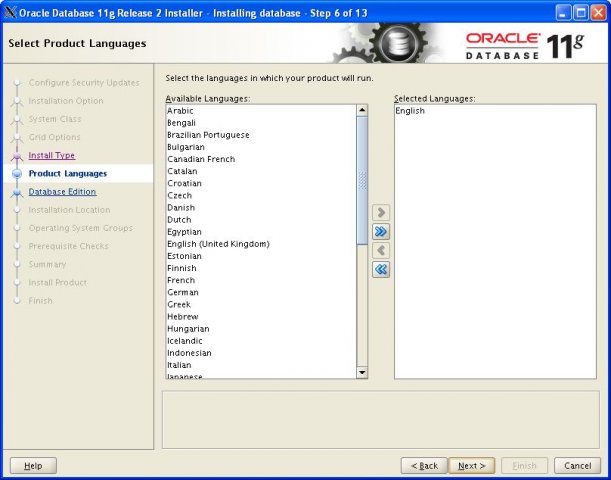Image resolution: width=611 pixels, height=480 pixels.
Task: Click the Help button
Action: (33, 466)
